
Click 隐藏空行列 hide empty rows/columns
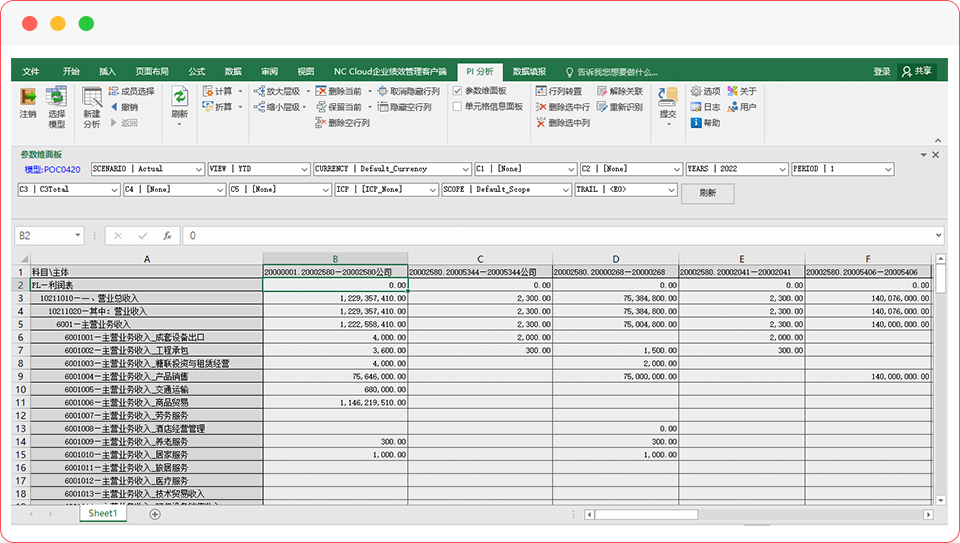tap(405, 107)
